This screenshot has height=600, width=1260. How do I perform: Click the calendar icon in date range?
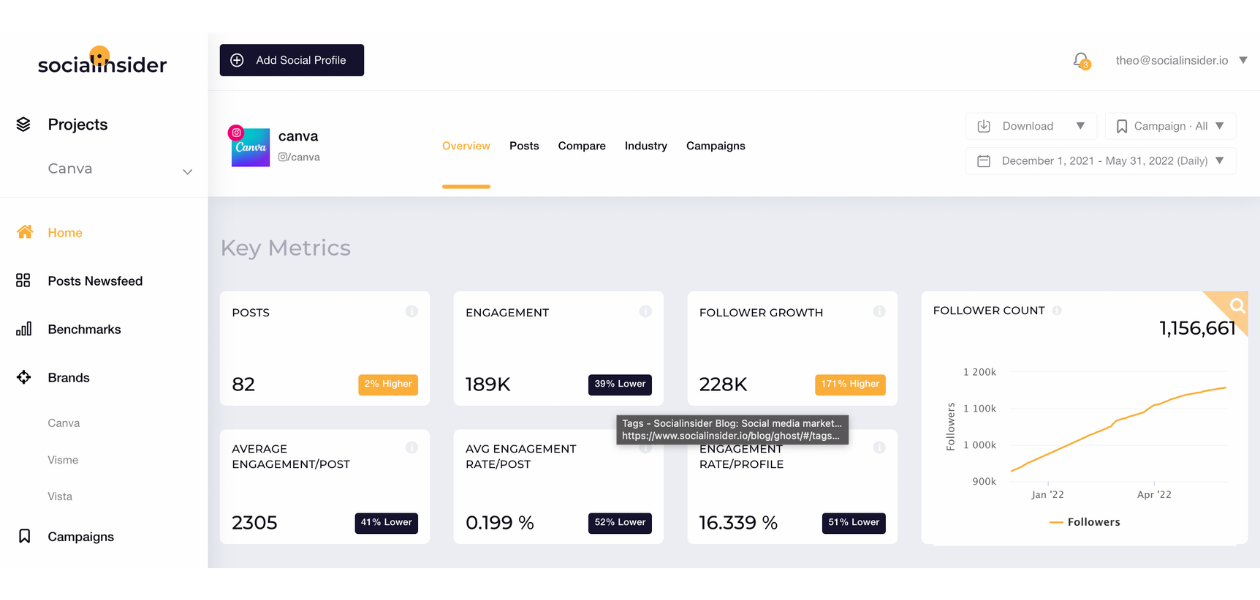coord(984,161)
